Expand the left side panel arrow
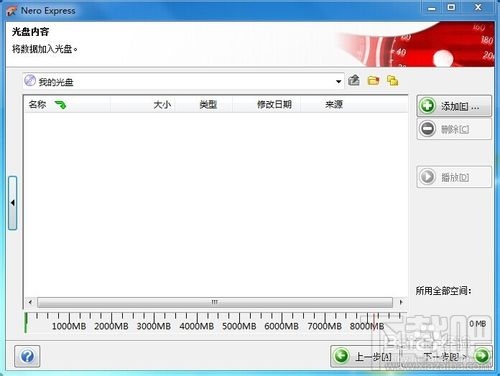The width and height of the screenshot is (500, 376). pos(13,203)
